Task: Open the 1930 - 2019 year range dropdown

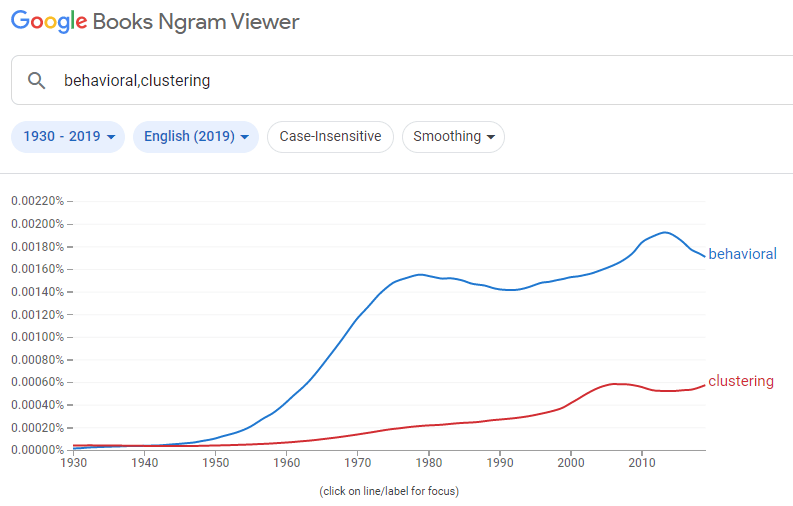Action: click(x=68, y=137)
